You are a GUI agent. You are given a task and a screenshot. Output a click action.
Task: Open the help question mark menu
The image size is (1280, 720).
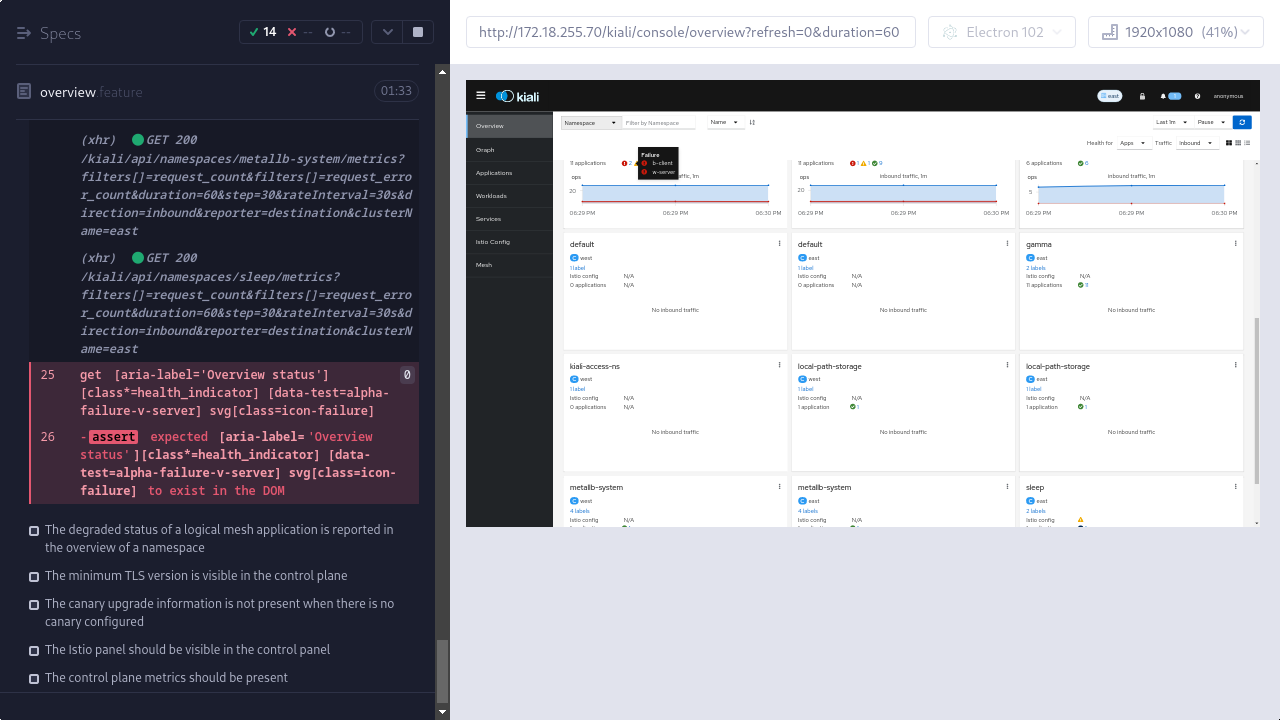(x=1197, y=96)
